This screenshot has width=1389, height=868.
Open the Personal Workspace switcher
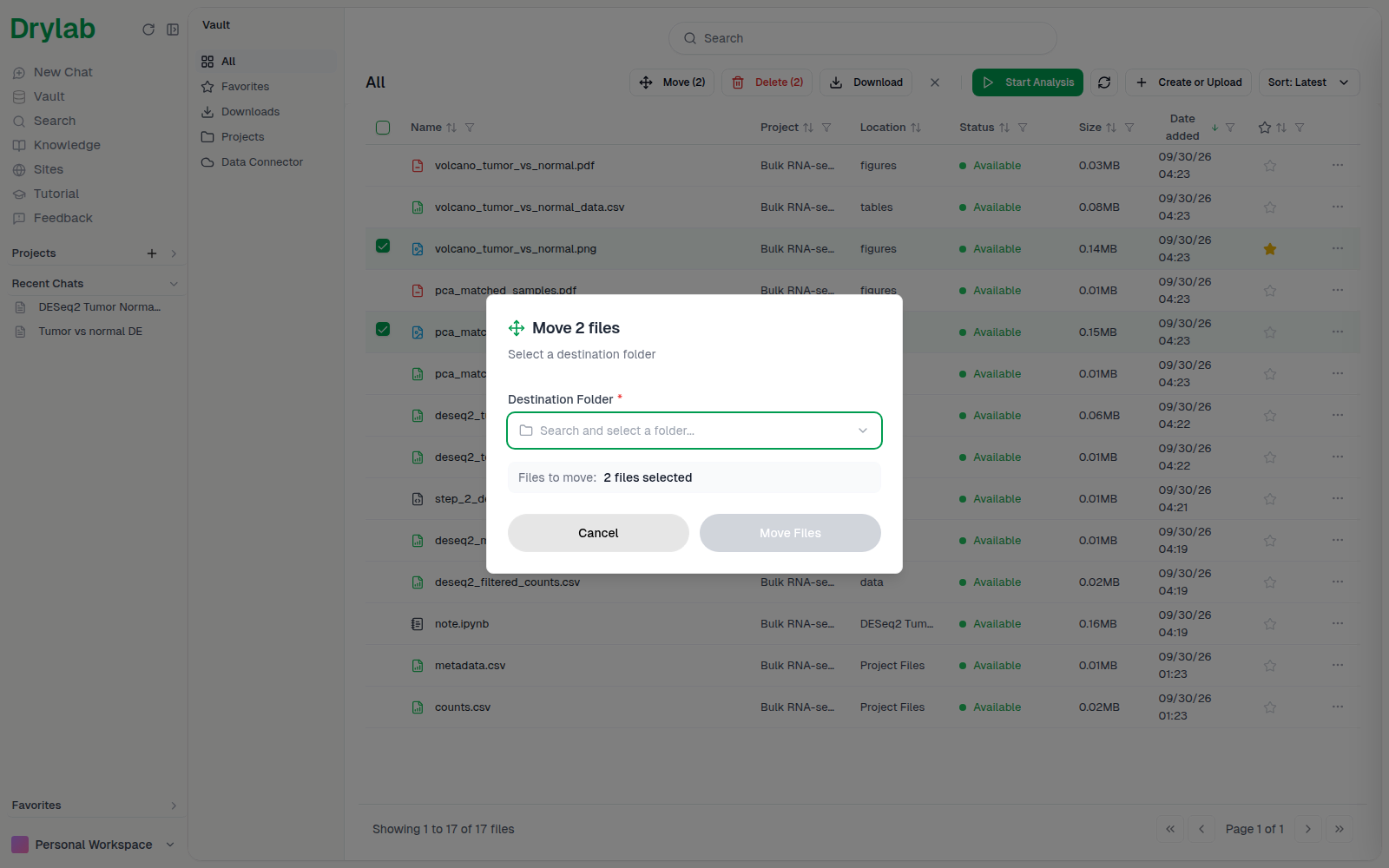(x=94, y=845)
